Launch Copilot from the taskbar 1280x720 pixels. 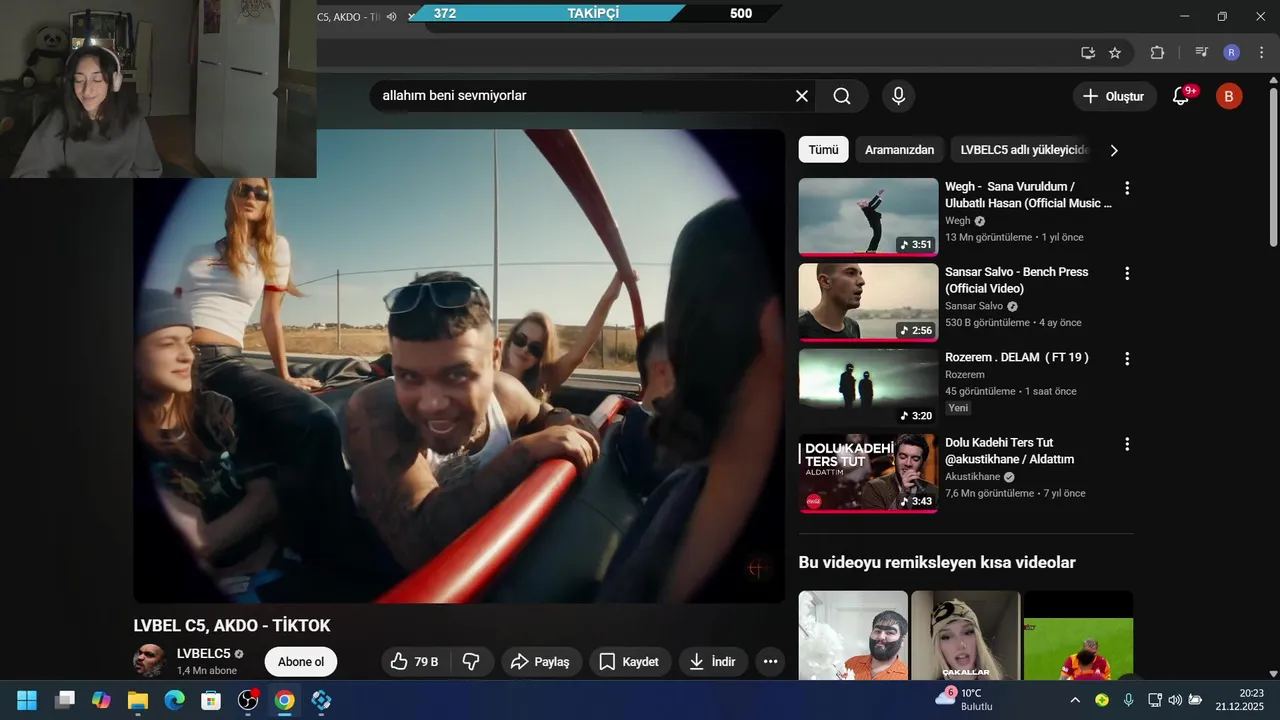(x=101, y=700)
